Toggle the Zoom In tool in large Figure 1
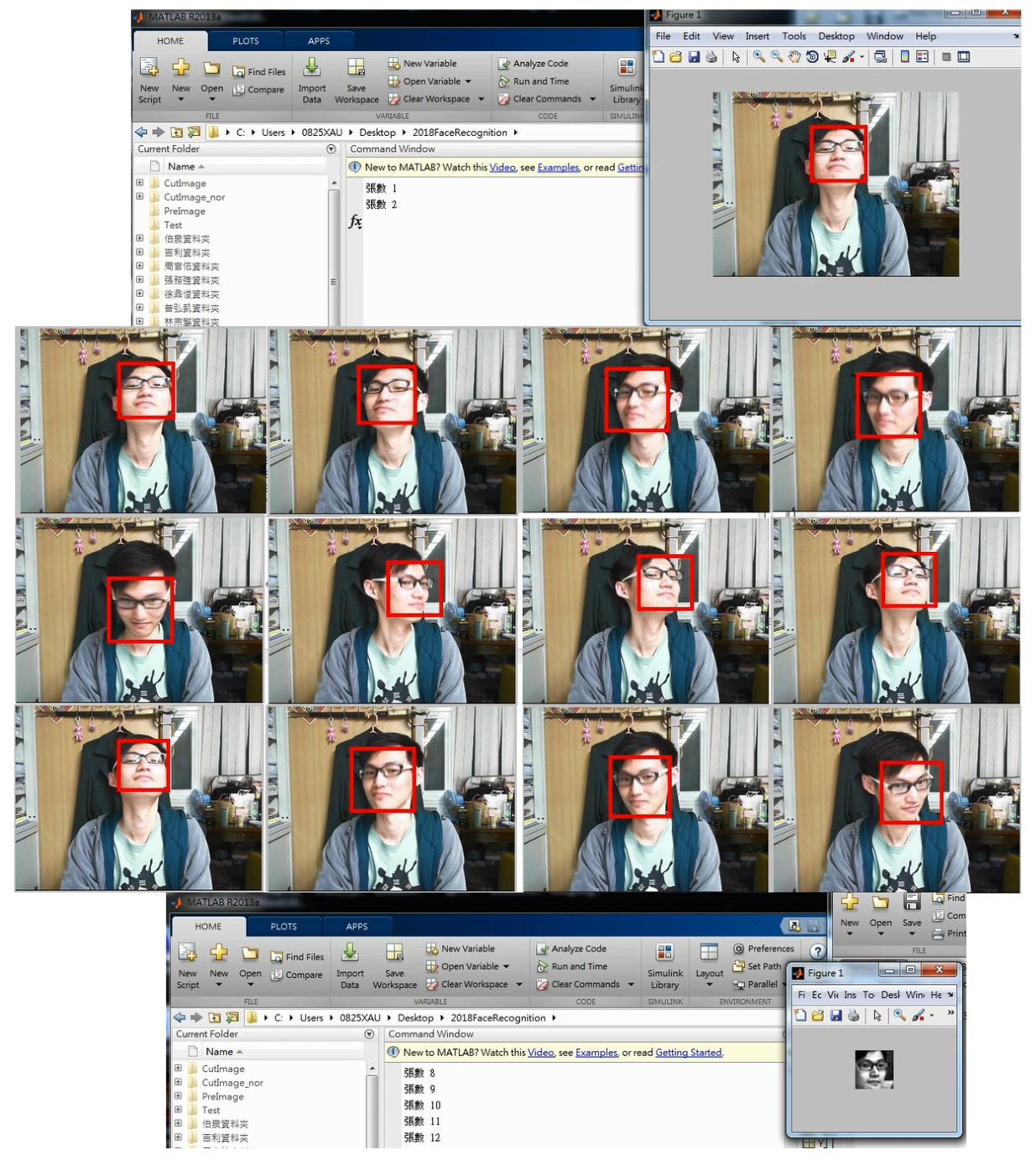 tap(759, 57)
